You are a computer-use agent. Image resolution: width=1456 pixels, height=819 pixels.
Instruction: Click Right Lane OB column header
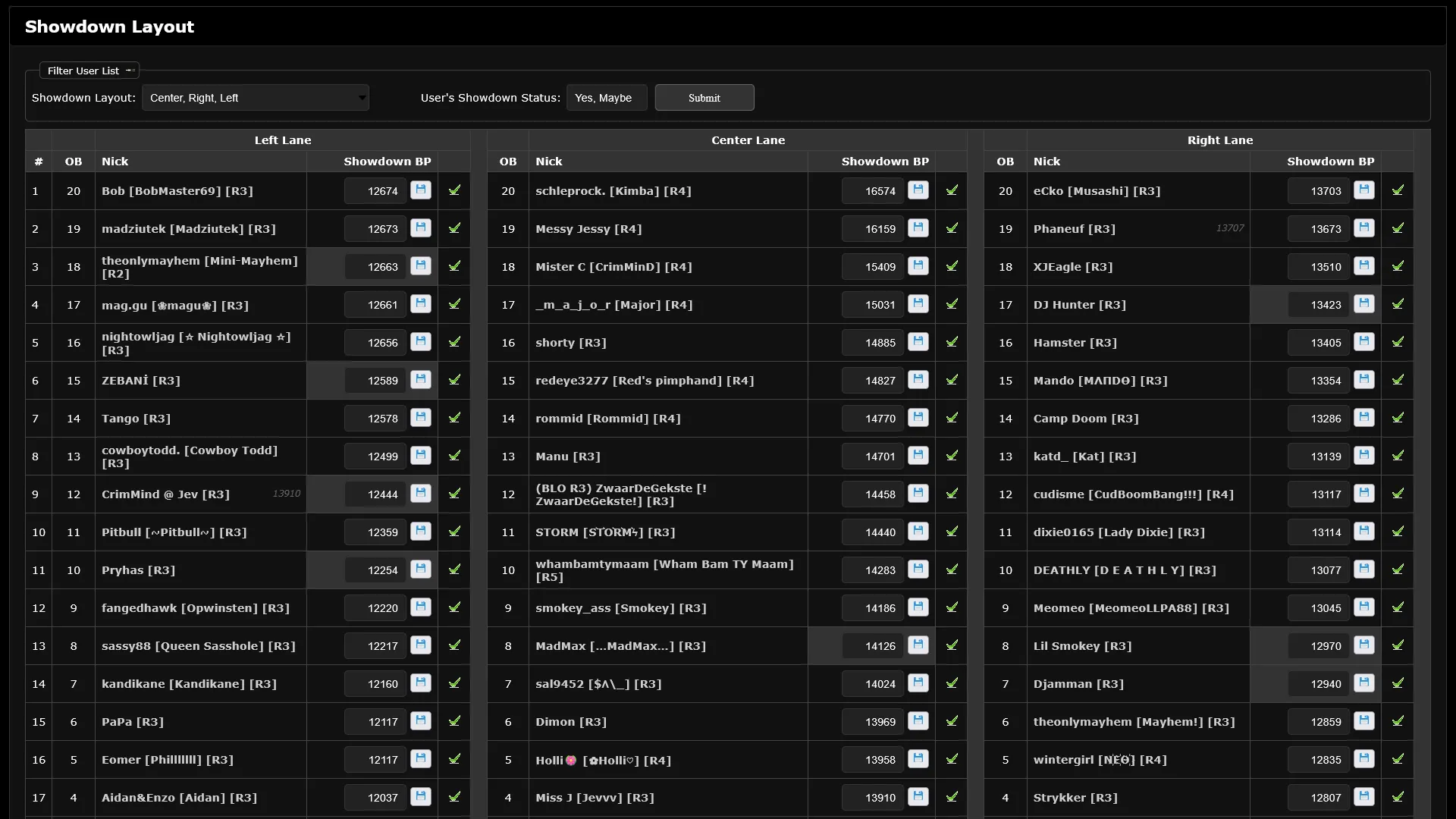(1005, 162)
